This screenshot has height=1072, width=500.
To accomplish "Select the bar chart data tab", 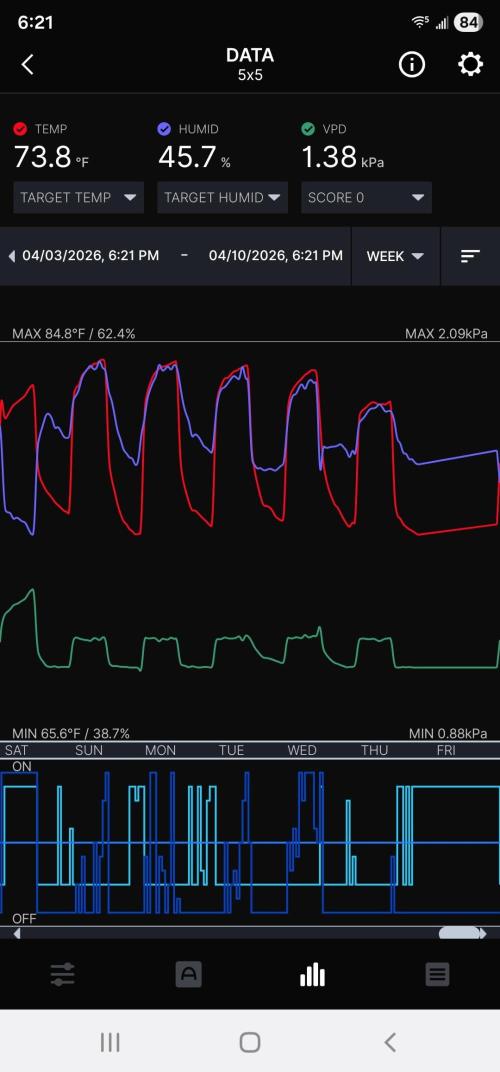I will (313, 974).
